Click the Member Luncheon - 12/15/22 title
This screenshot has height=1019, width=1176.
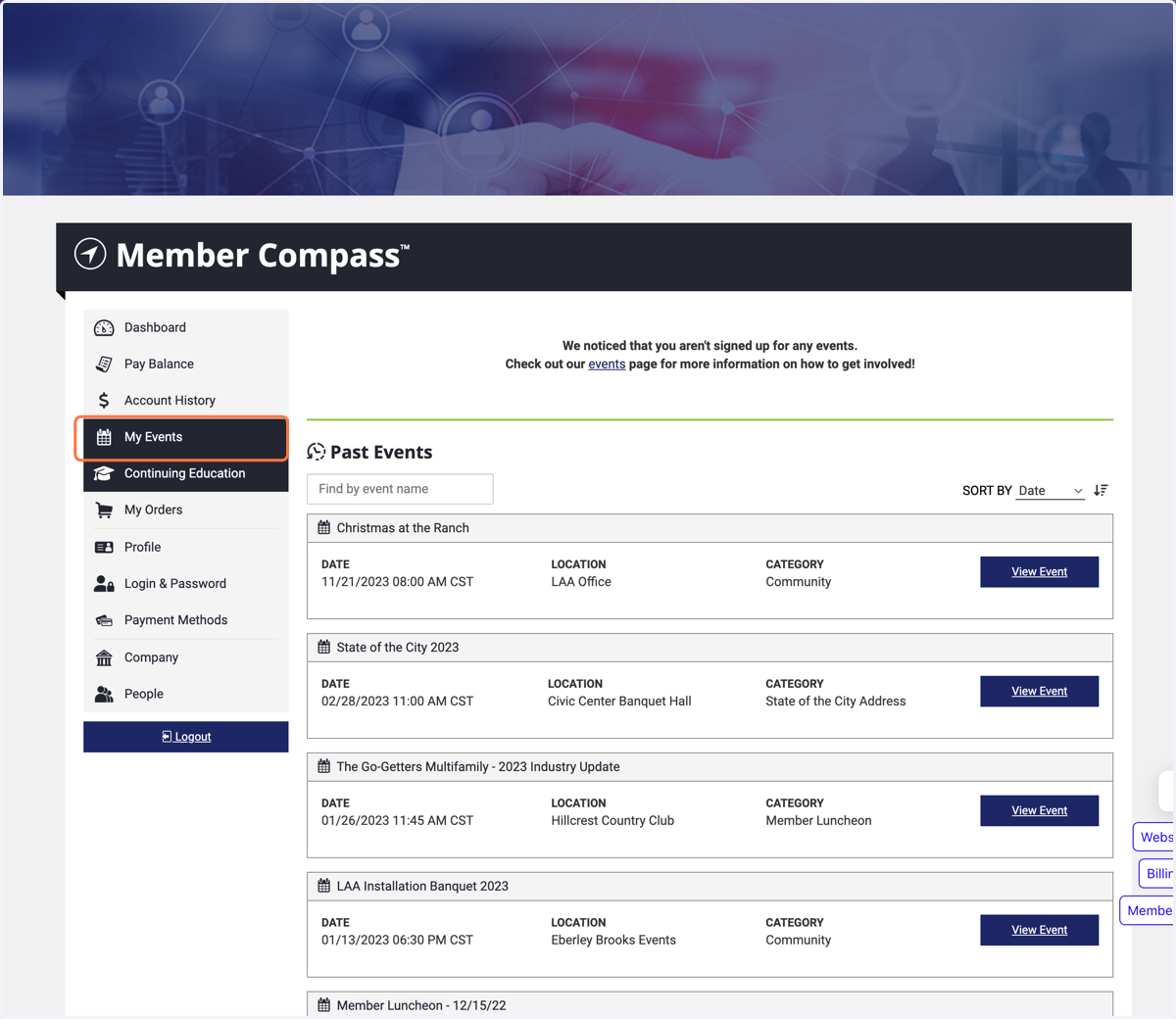pyautogui.click(x=421, y=1006)
